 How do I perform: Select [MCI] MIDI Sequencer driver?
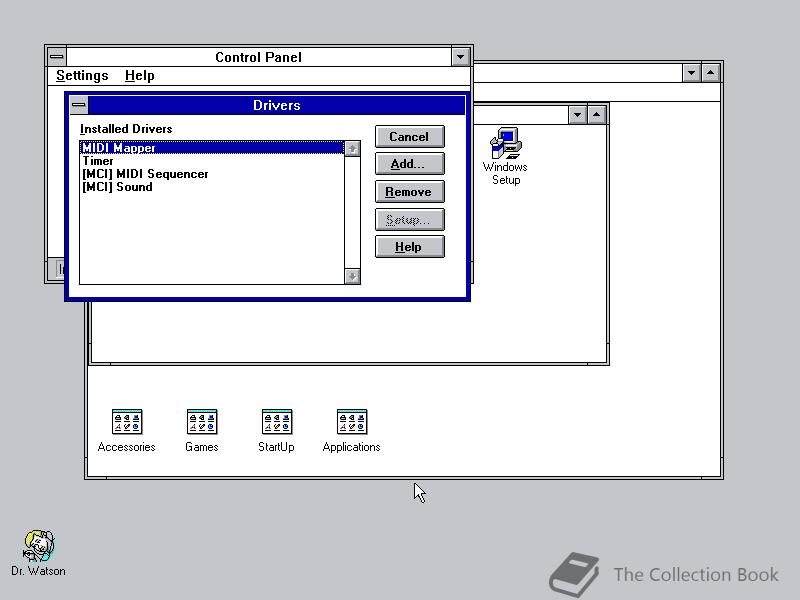pos(212,174)
